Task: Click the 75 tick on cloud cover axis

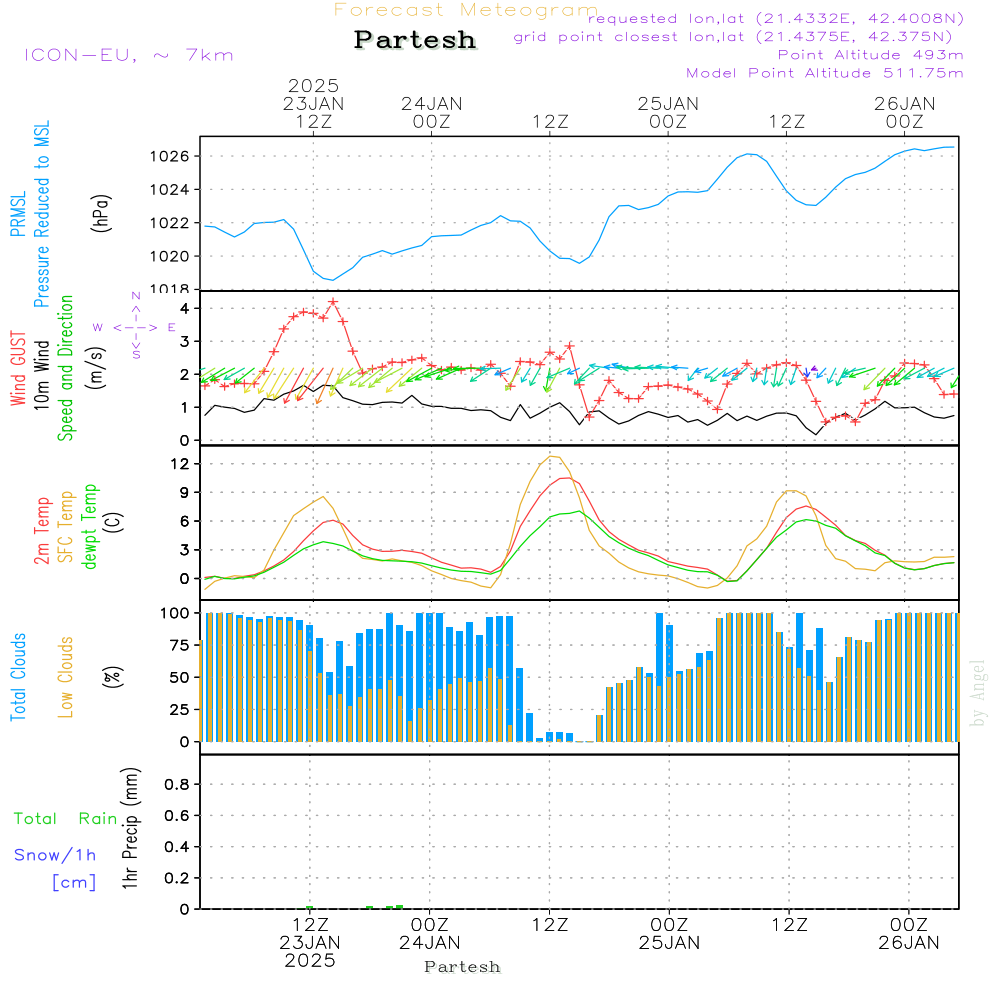Action: coord(180,645)
